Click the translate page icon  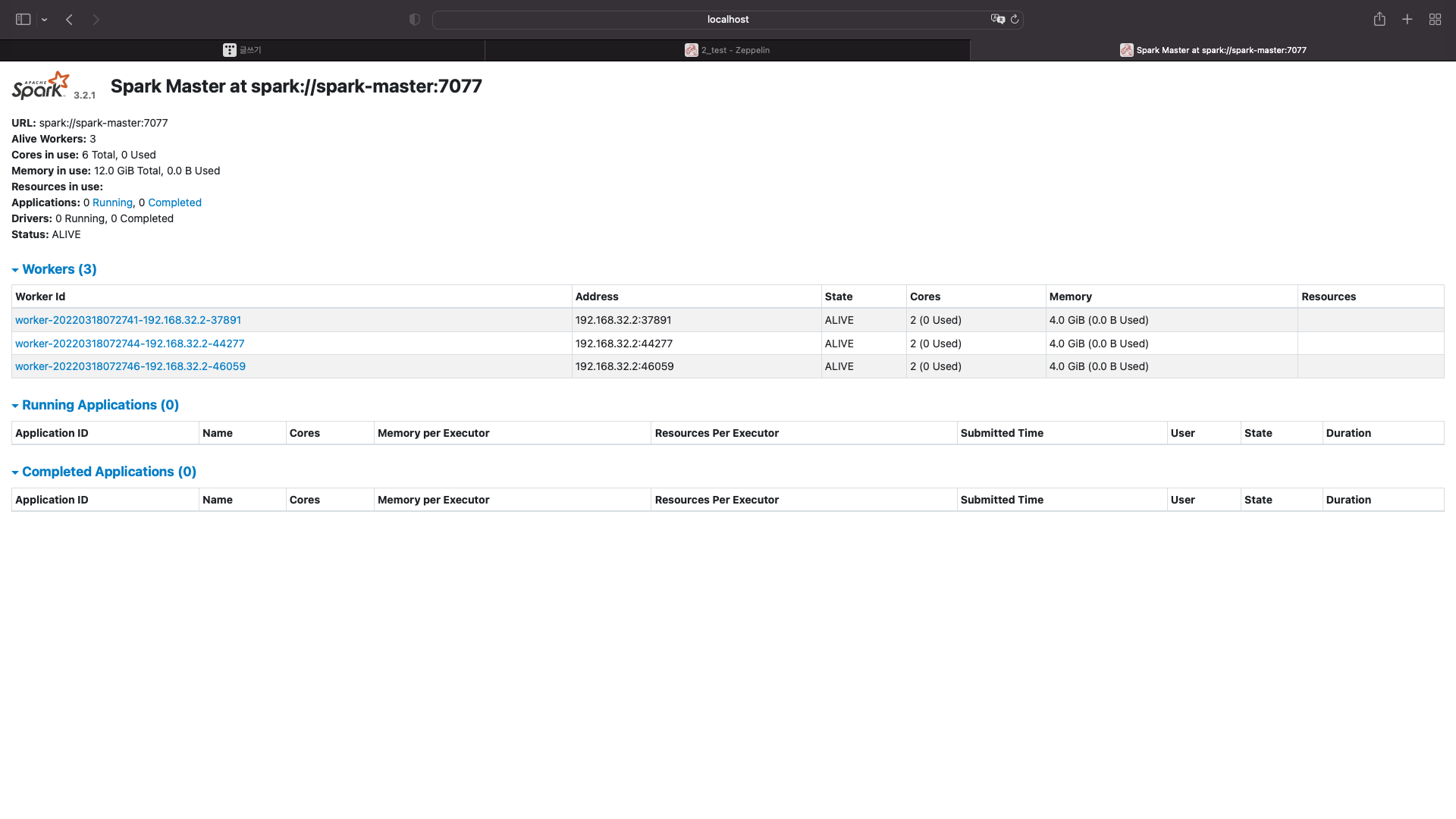click(x=997, y=20)
